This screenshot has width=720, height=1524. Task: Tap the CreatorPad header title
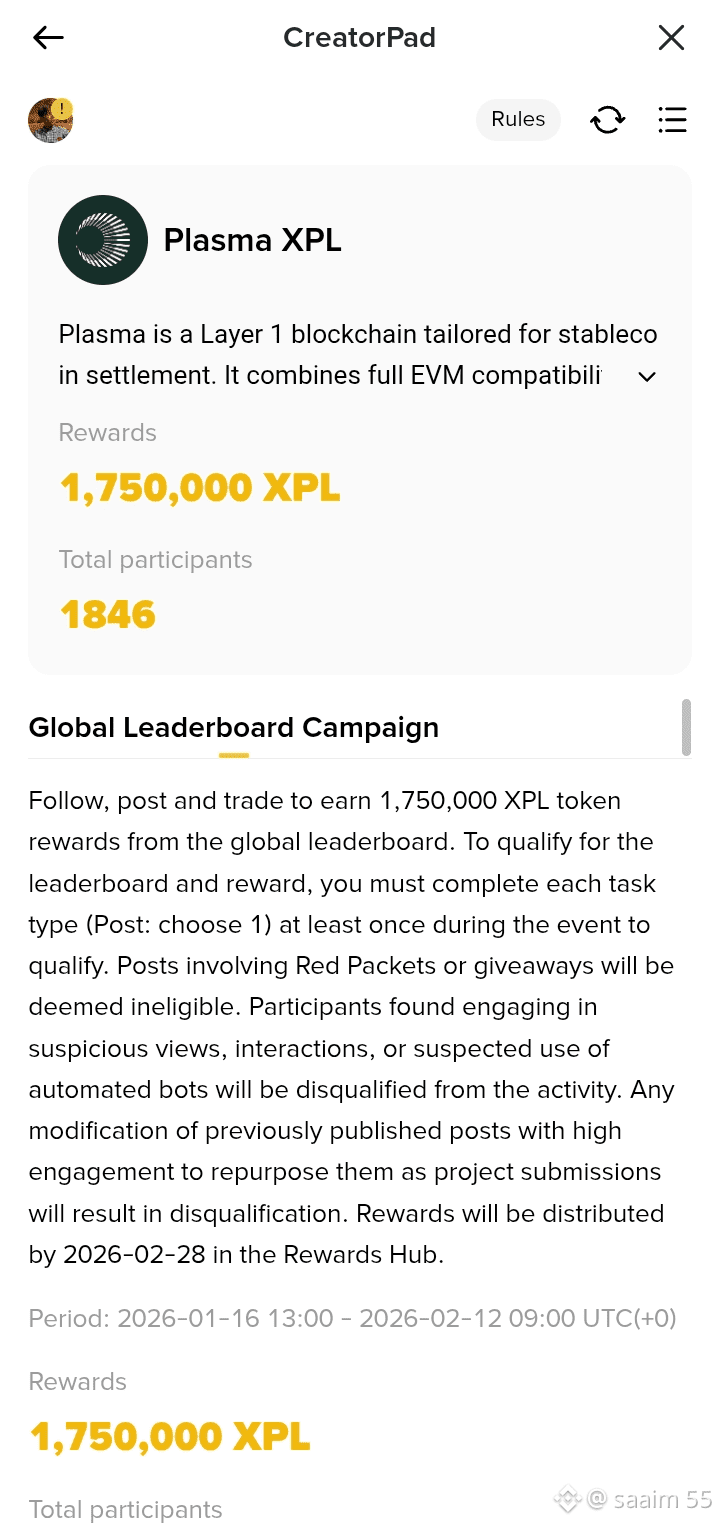click(359, 38)
